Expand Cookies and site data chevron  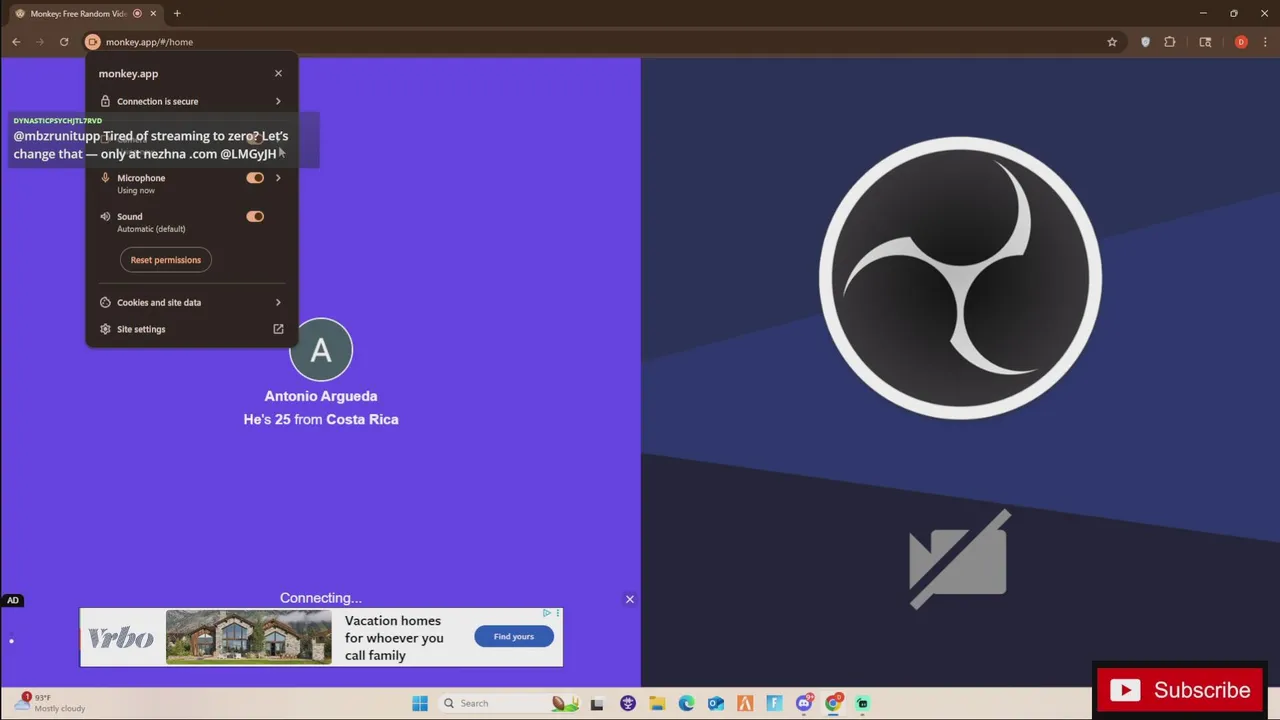pos(278,302)
